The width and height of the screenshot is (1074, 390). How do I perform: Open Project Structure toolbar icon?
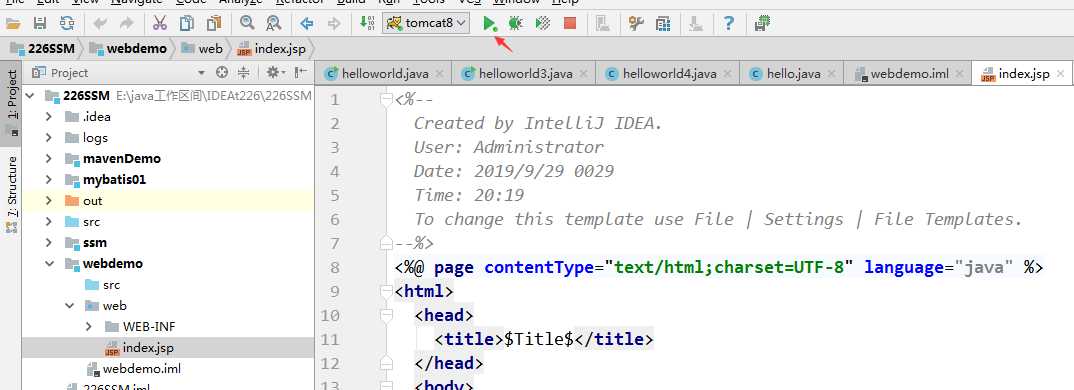662,24
